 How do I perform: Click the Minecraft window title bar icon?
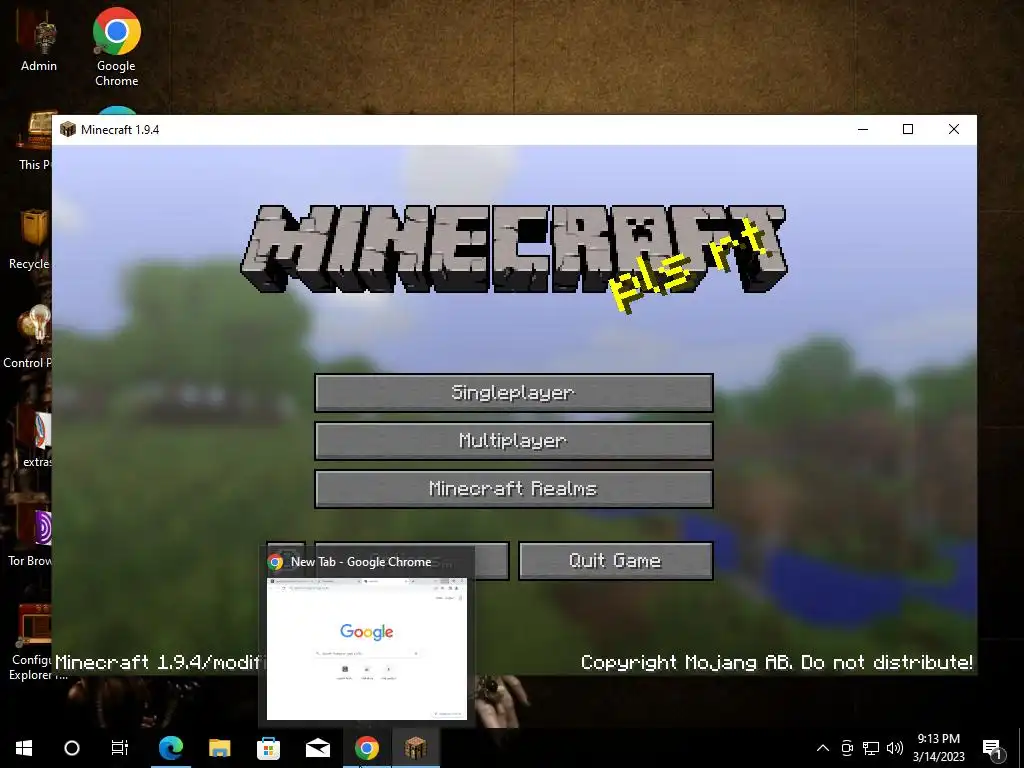point(68,129)
